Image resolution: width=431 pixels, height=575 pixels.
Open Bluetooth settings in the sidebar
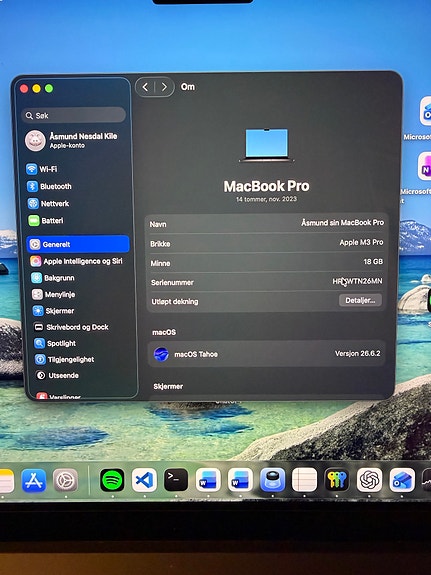(x=49, y=186)
